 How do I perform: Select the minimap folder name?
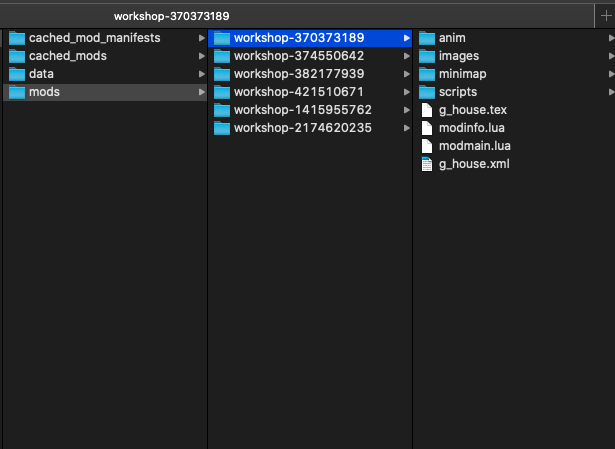click(x=463, y=74)
